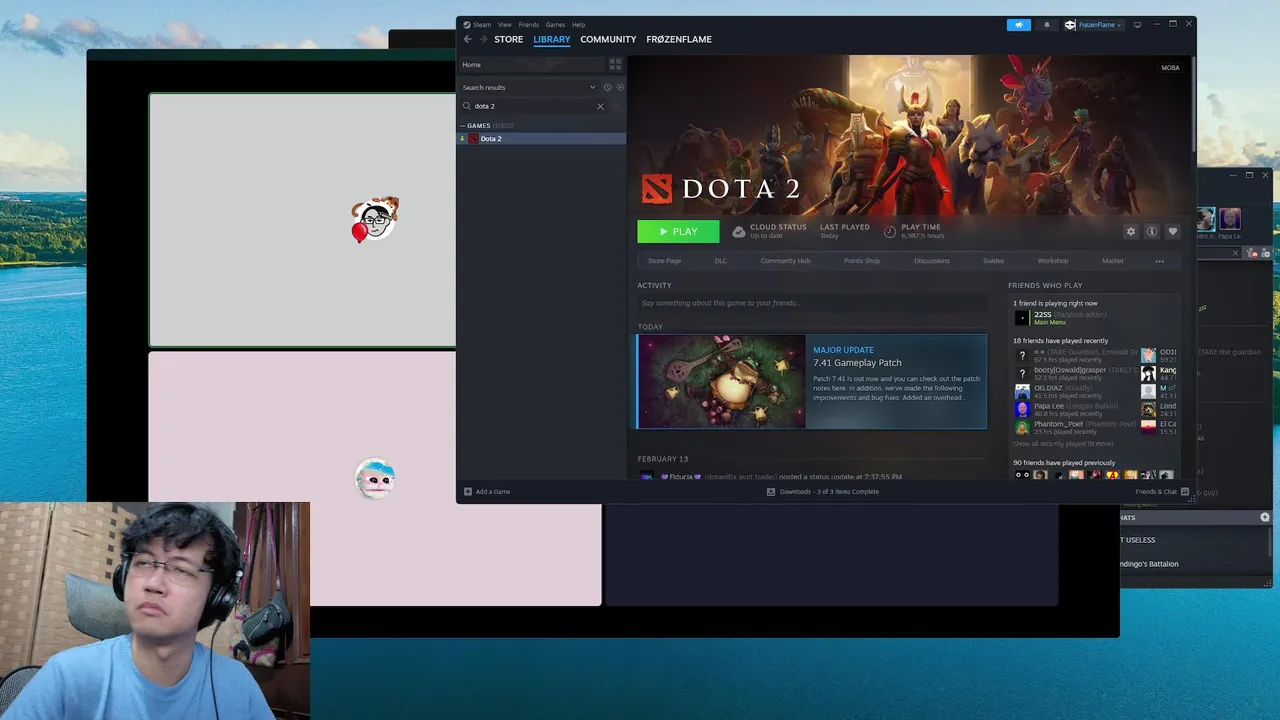Open booty[Oswald]grasper friend entry
This screenshot has width=1280, height=720.
(1076, 373)
